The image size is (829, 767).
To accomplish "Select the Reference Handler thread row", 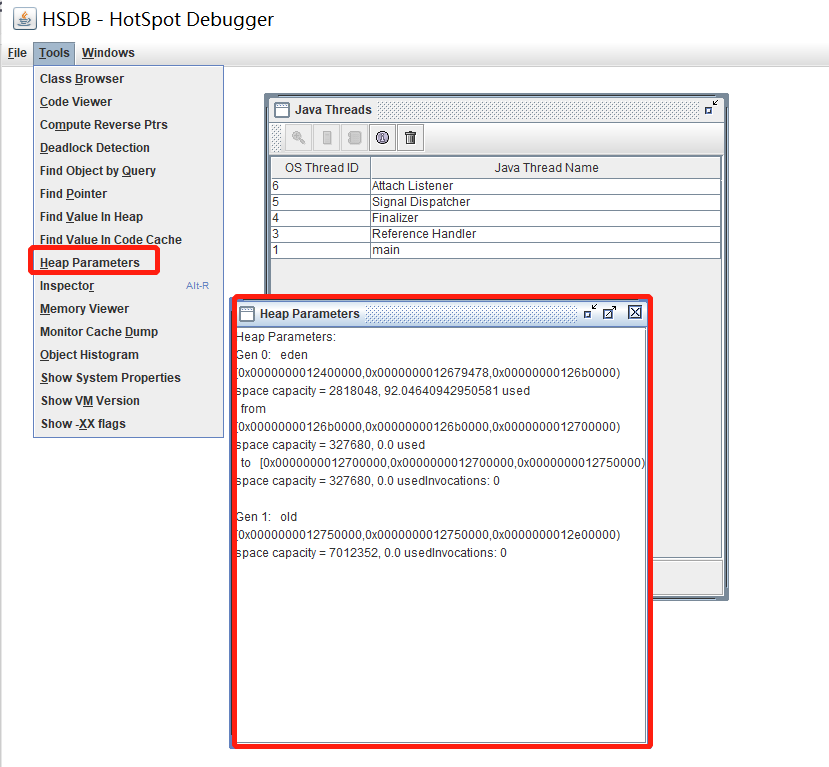I will (x=495, y=234).
